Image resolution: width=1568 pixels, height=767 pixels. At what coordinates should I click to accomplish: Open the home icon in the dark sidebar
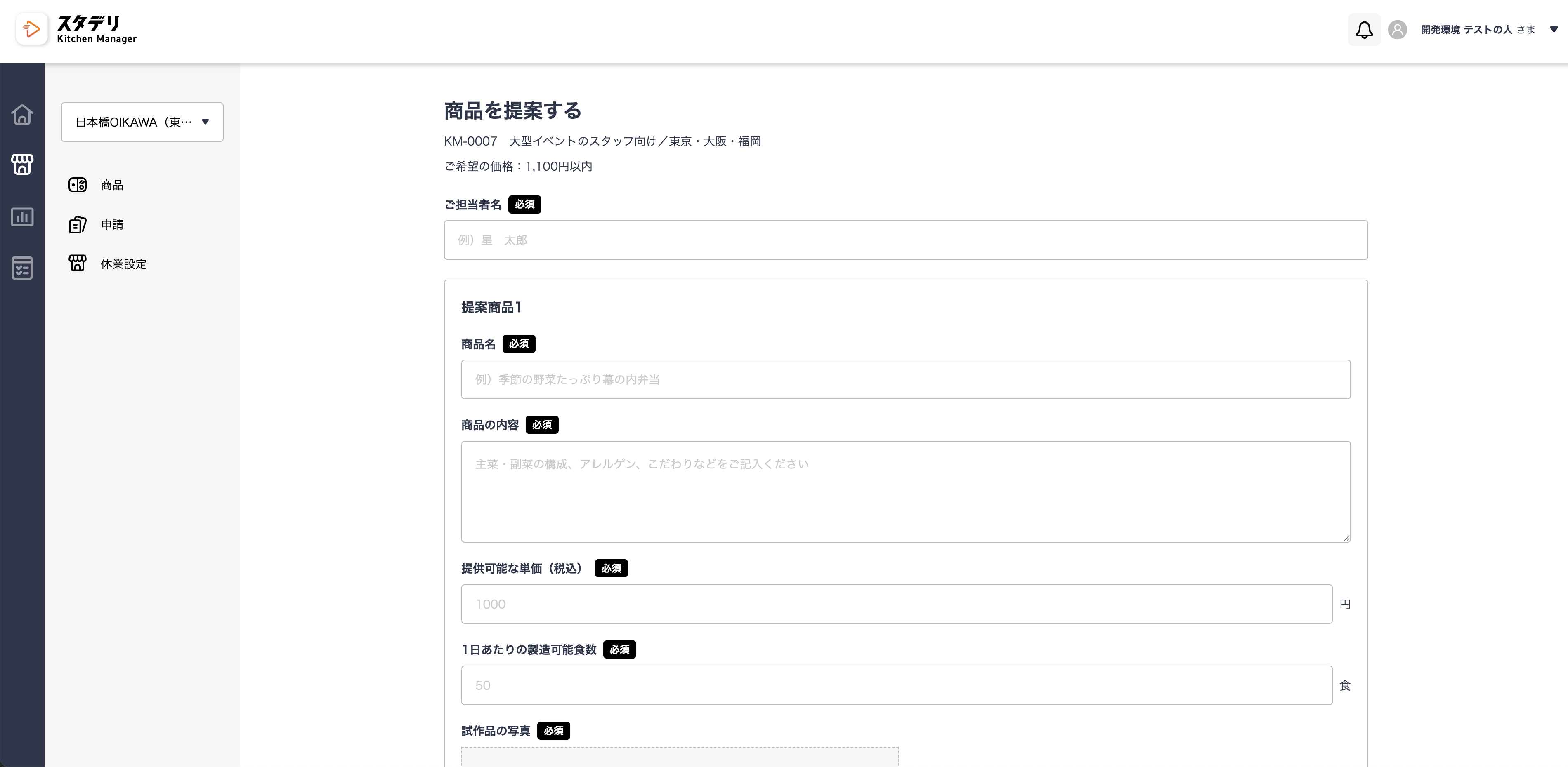22,114
